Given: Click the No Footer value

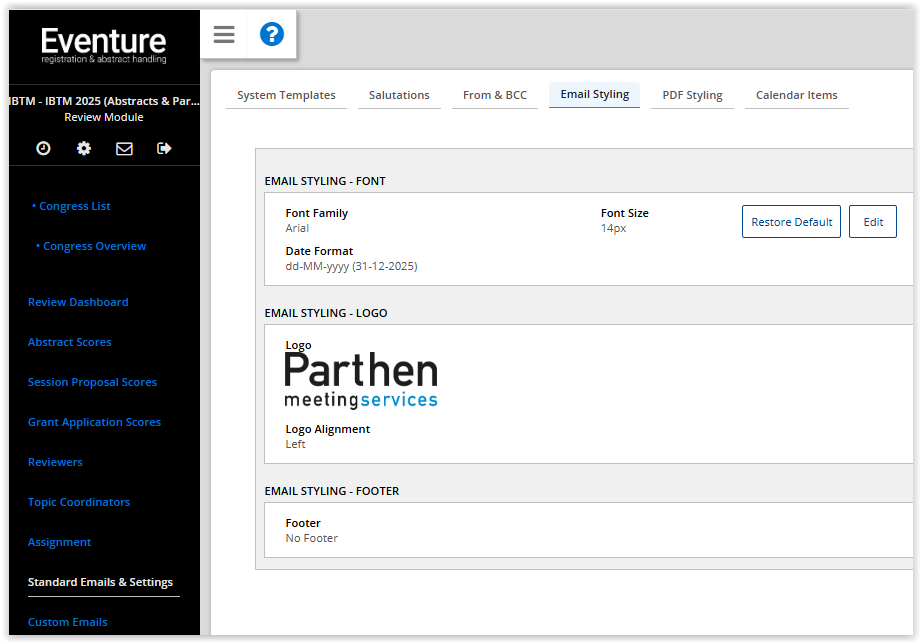Looking at the screenshot, I should coord(311,538).
